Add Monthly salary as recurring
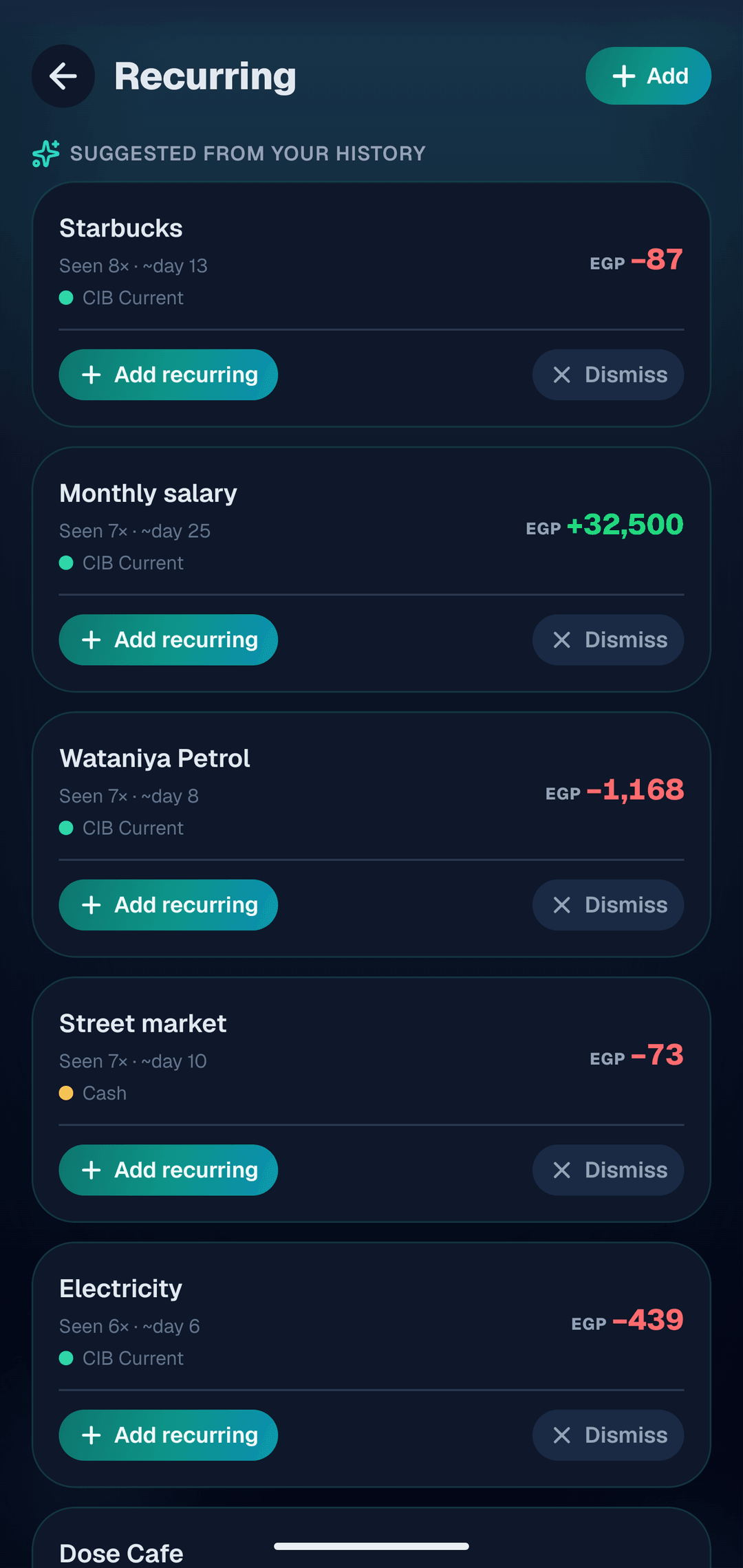Viewport: 743px width, 1568px height. coord(168,640)
